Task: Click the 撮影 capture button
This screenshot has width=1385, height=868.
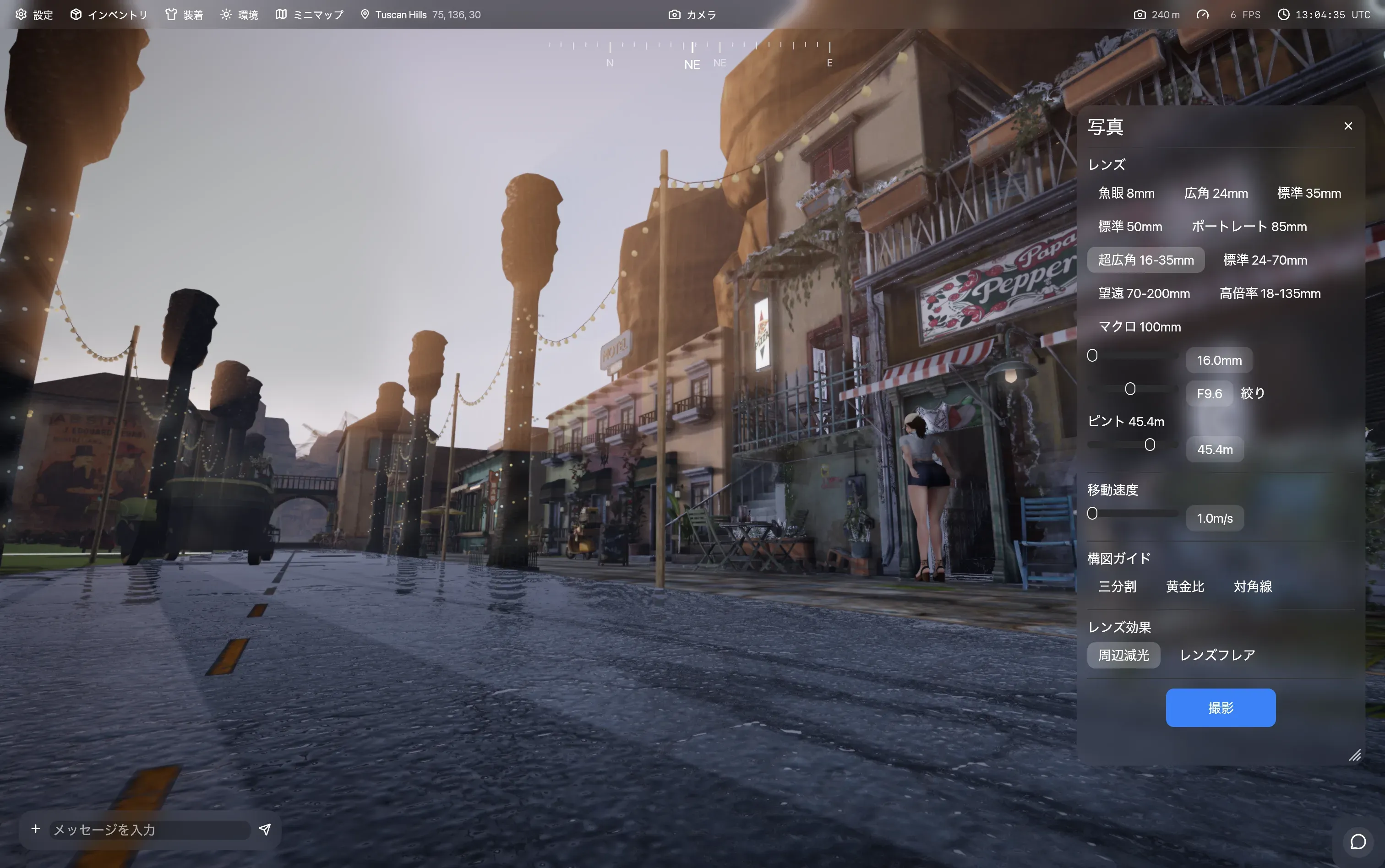Action: pos(1220,707)
